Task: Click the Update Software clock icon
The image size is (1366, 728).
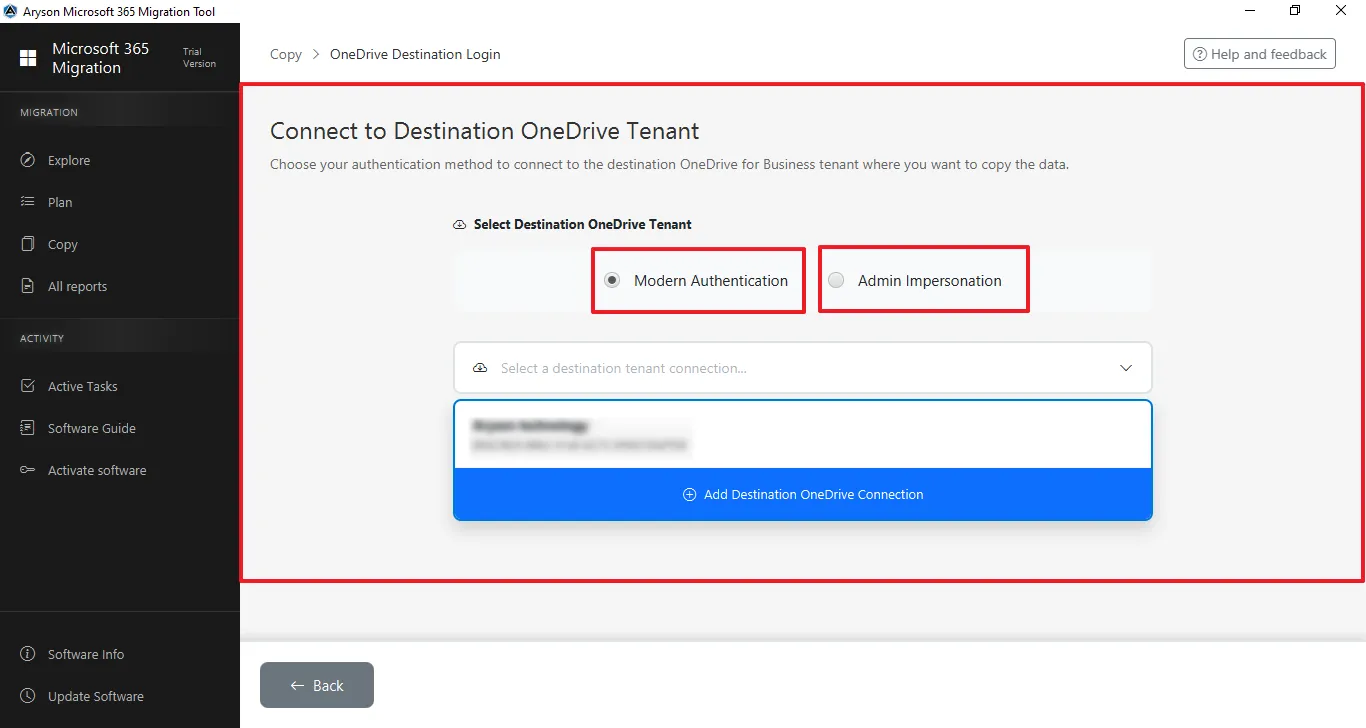Action: 28,696
